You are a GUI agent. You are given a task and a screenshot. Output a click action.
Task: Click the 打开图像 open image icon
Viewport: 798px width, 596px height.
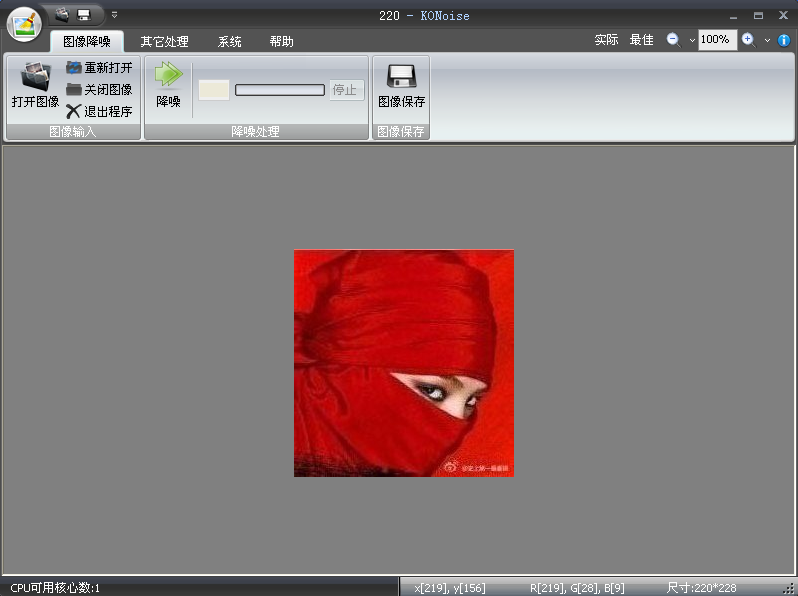coord(35,77)
